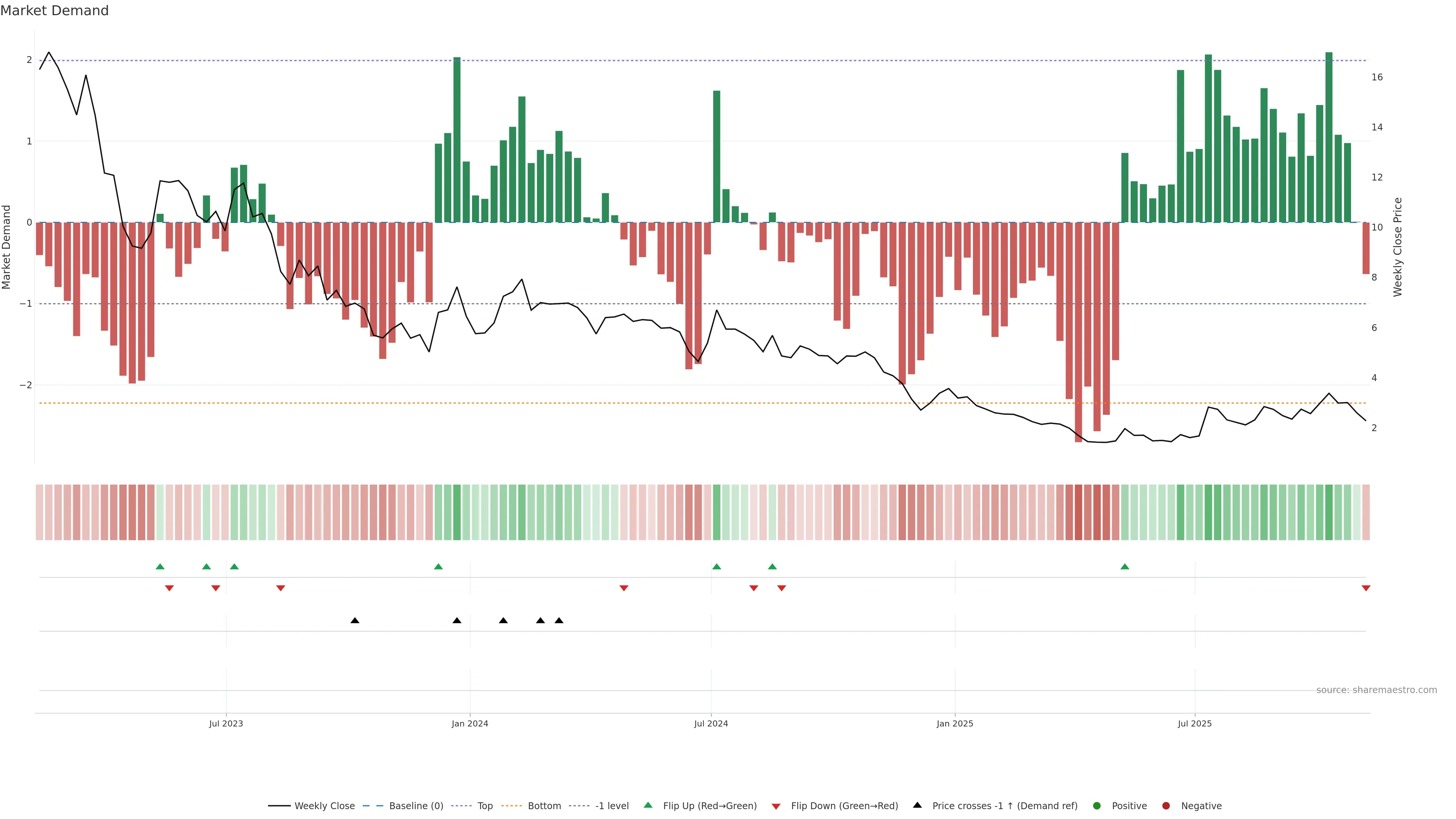
Task: Click the red Negative dot in legend
Action: point(1166,805)
